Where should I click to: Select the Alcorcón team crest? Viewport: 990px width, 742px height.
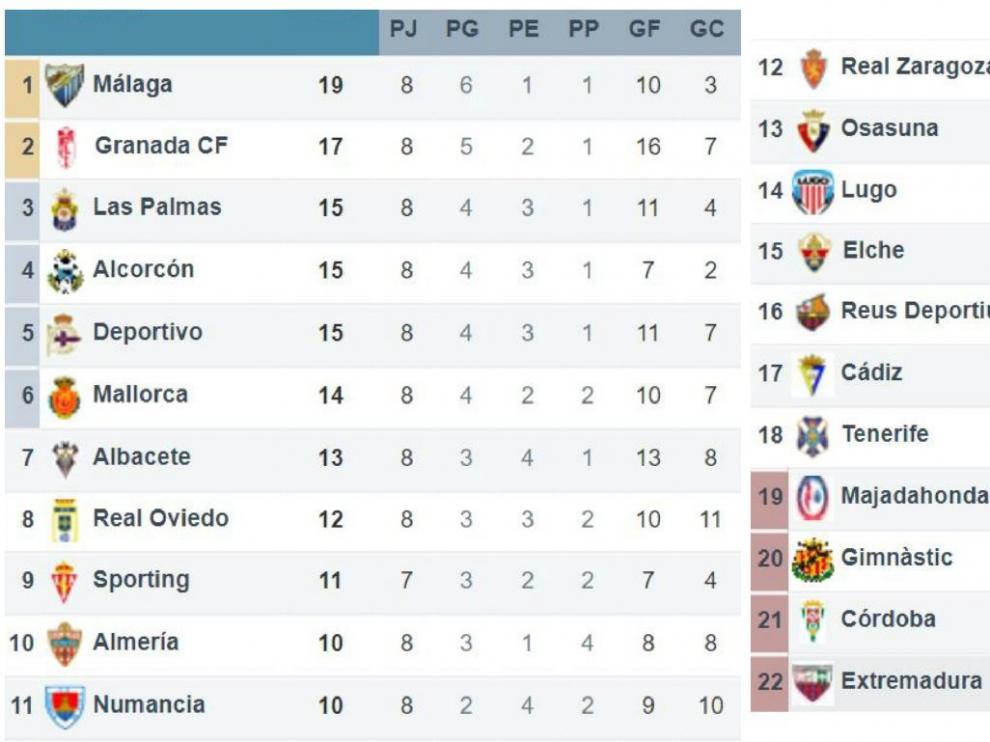pyautogui.click(x=65, y=272)
